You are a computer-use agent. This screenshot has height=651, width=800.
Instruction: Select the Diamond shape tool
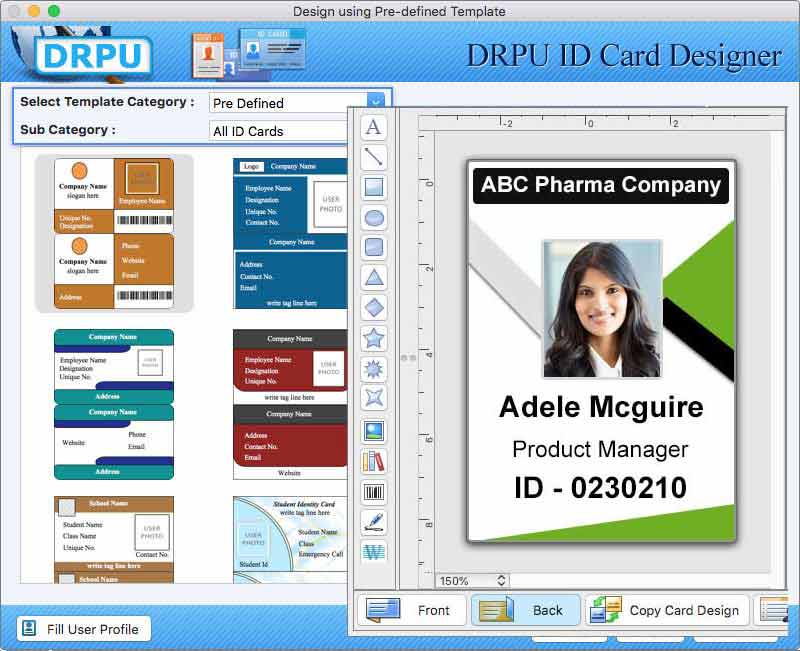click(373, 308)
